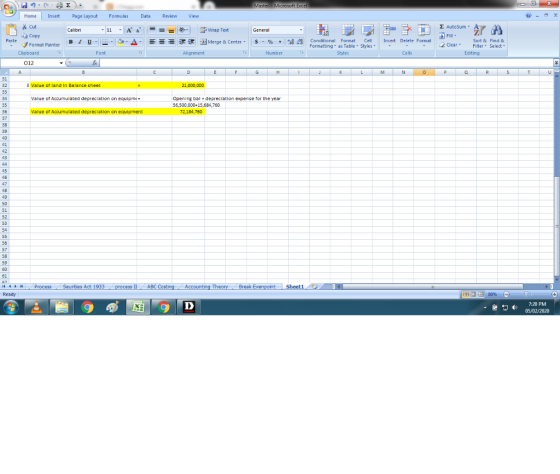
Task: Expand the Font group dialog launcher
Action: point(140,53)
